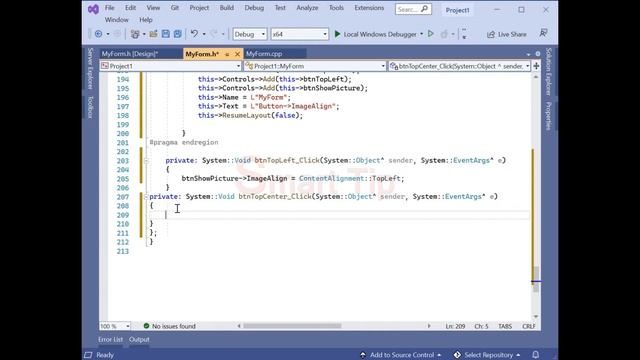Open the Help menu
640x360 pixels.
tap(146, 20)
